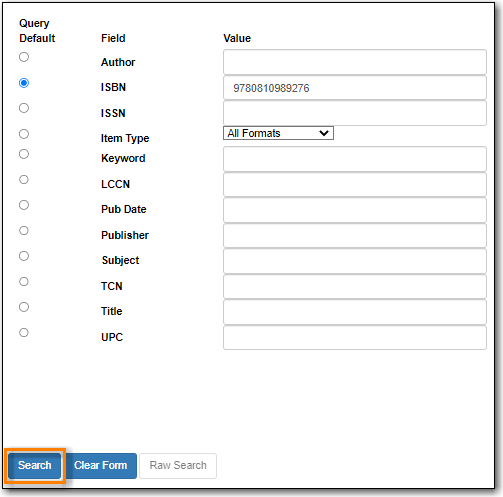This screenshot has width=503, height=497.
Task: Click the ISBN value field with 9780810989276
Action: coord(355,88)
